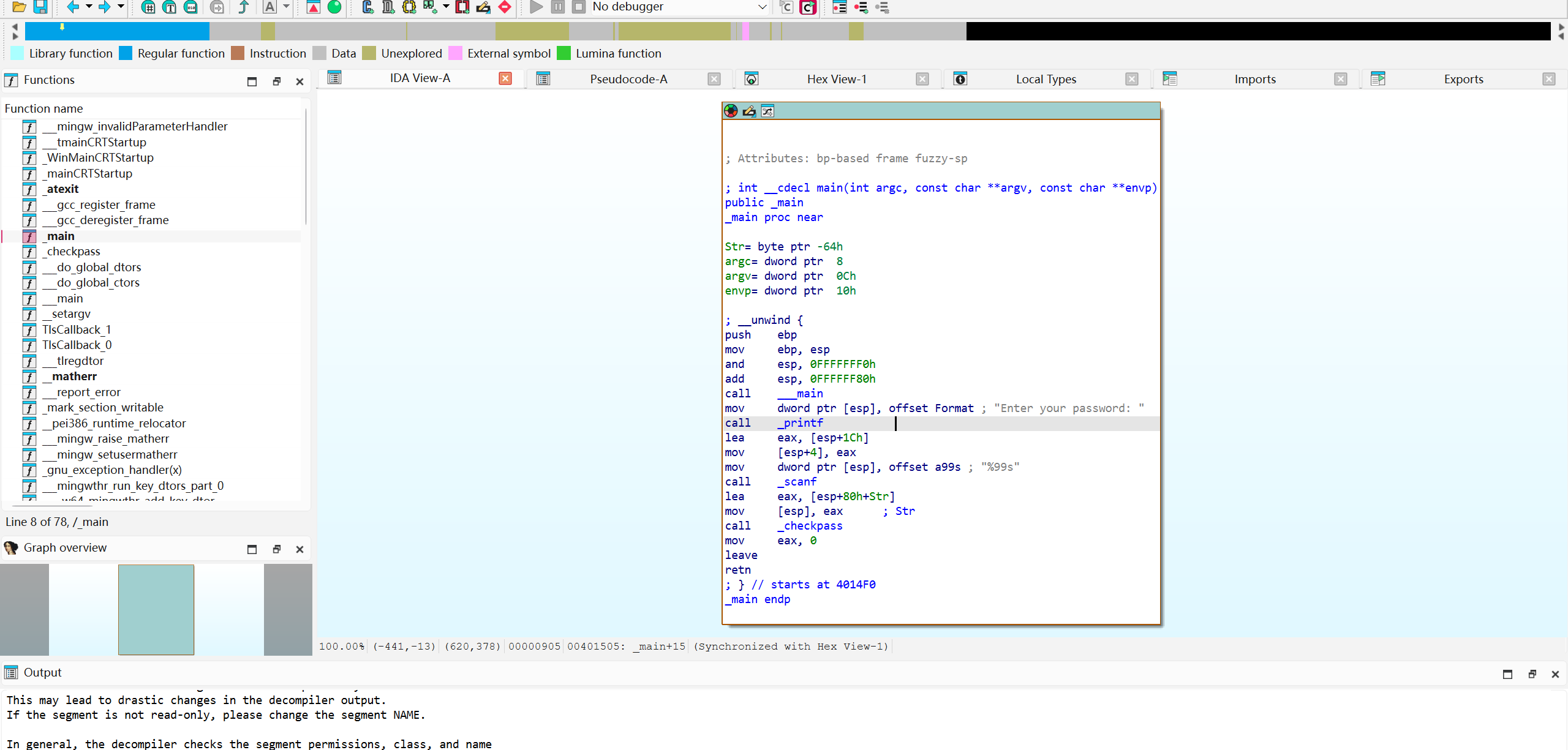Click the red triangle toolbar icon
Image resolution: width=1568 pixels, height=750 pixels.
(313, 7)
